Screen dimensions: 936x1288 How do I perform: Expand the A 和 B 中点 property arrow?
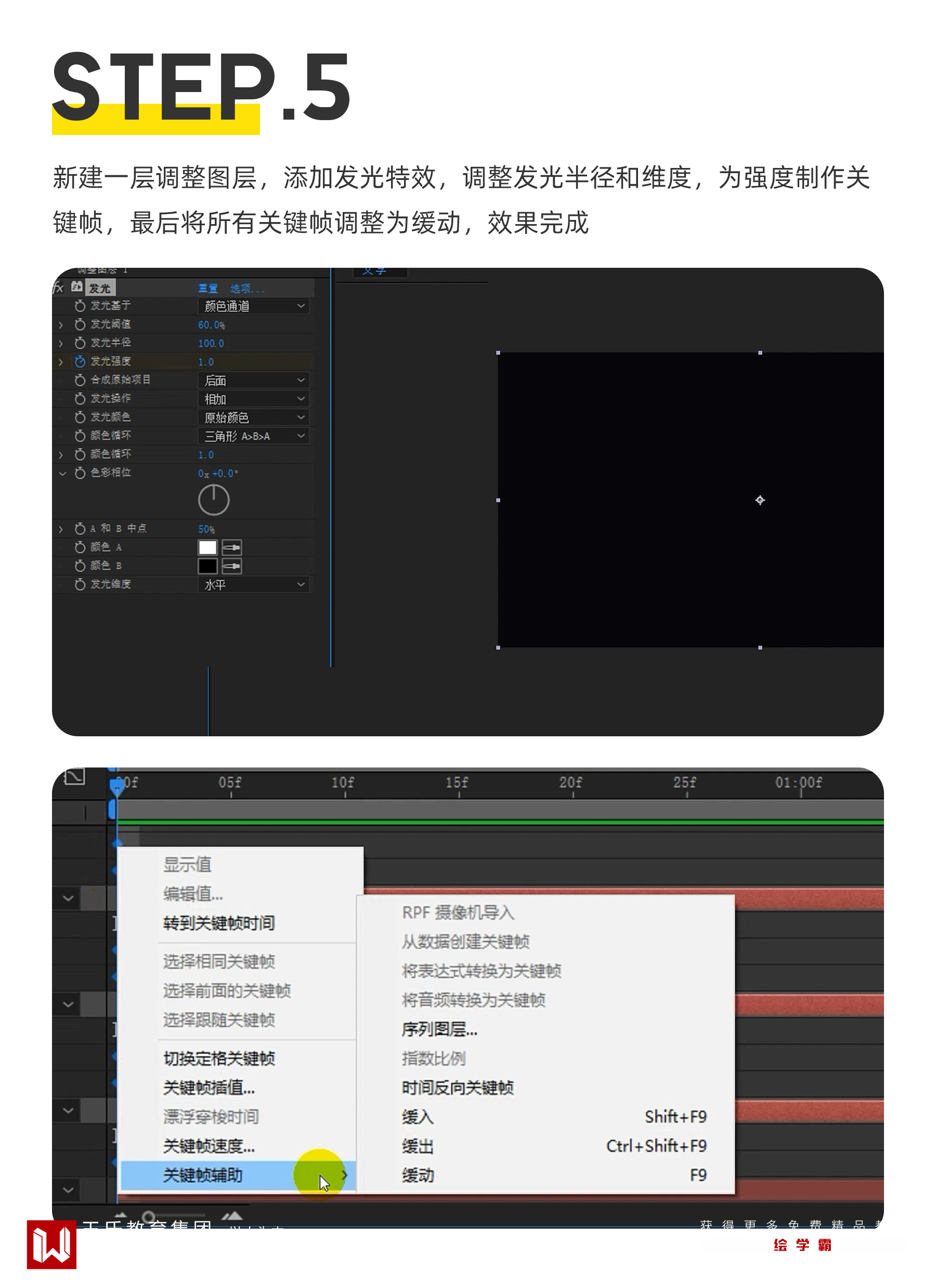[61, 529]
